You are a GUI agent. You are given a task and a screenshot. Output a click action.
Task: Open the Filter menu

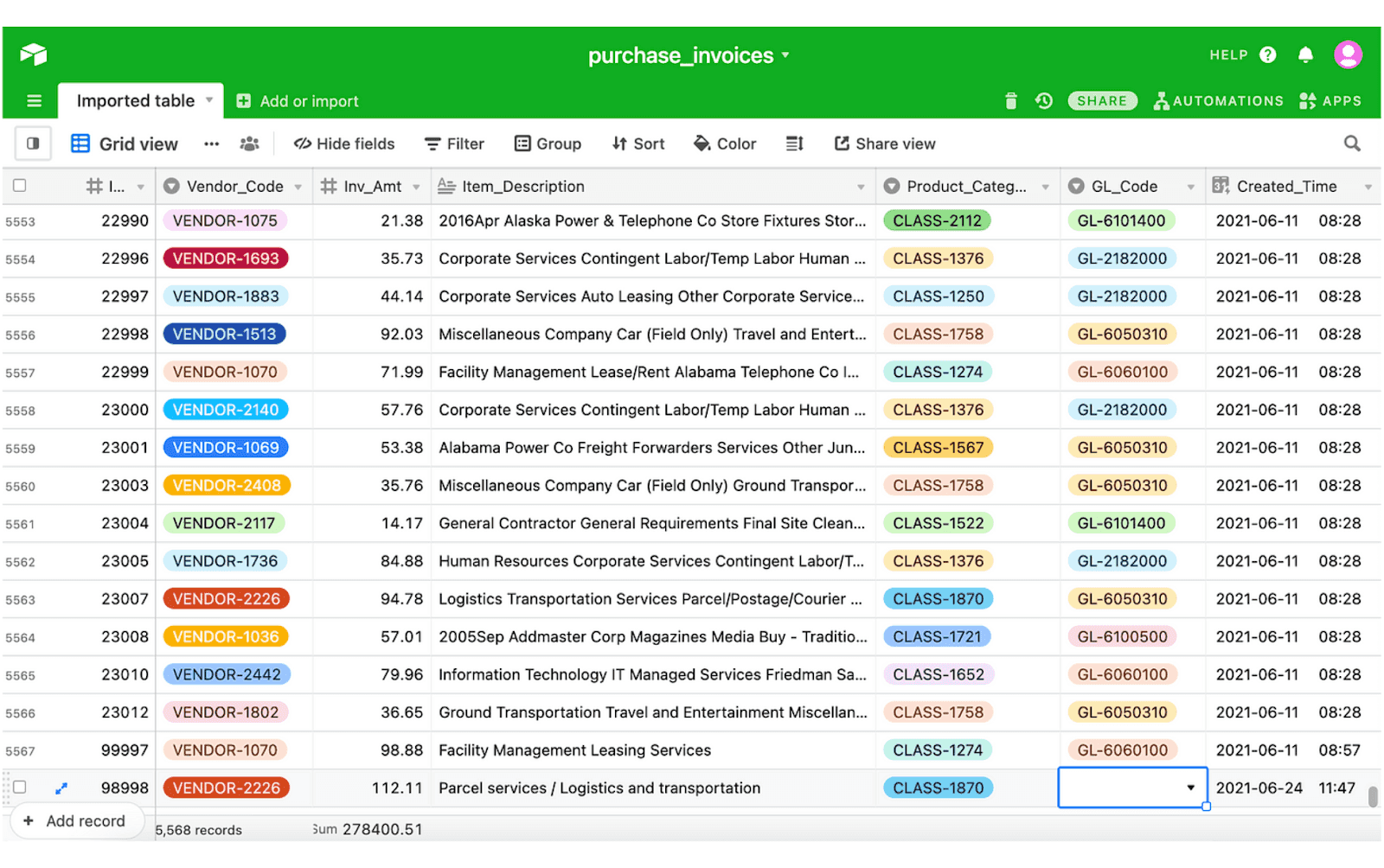pos(453,144)
